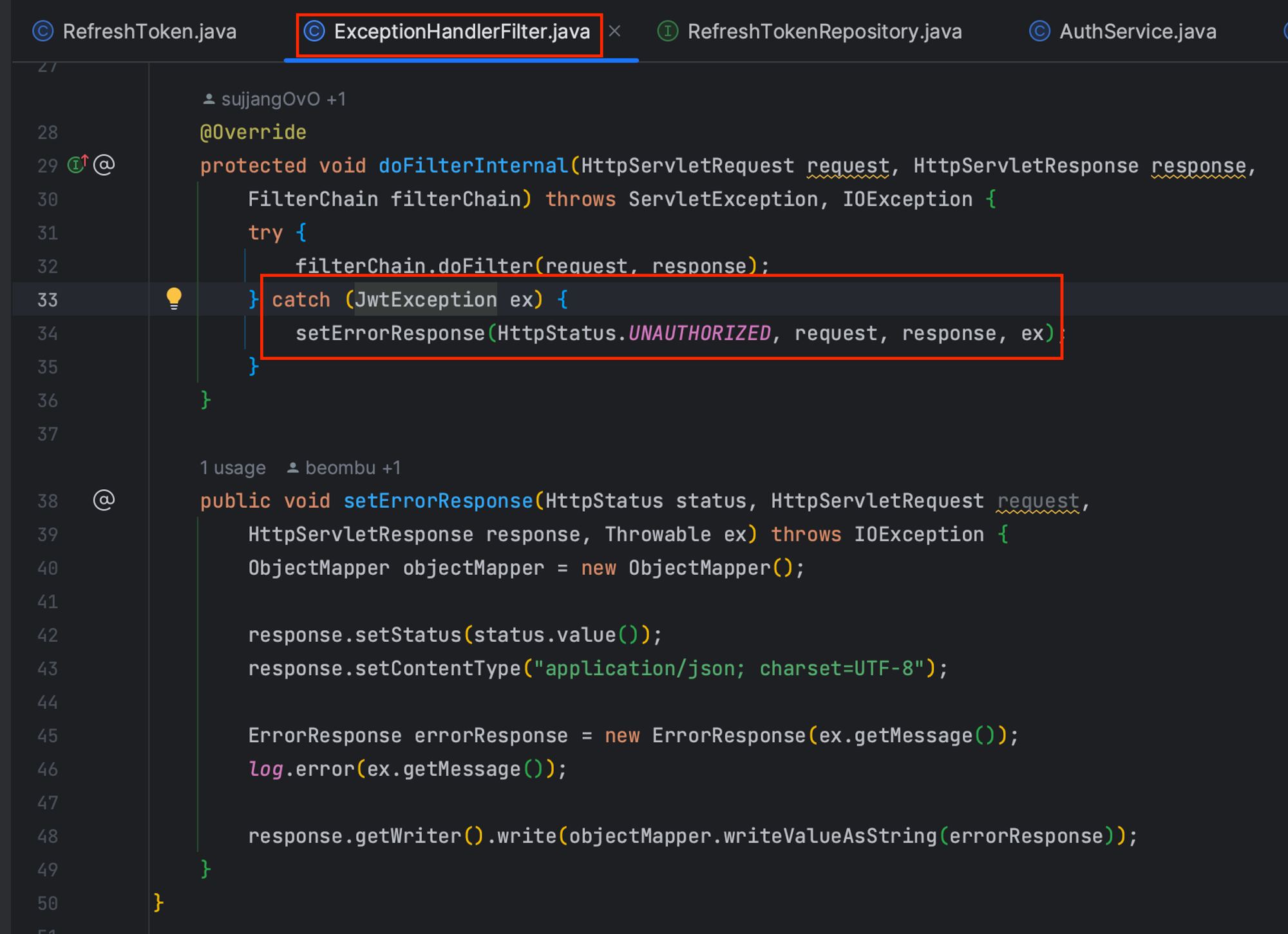Click the interface icon on the RefreshTokenRepository.java tab
Viewport: 1288px width, 934px height.
pyautogui.click(x=668, y=32)
